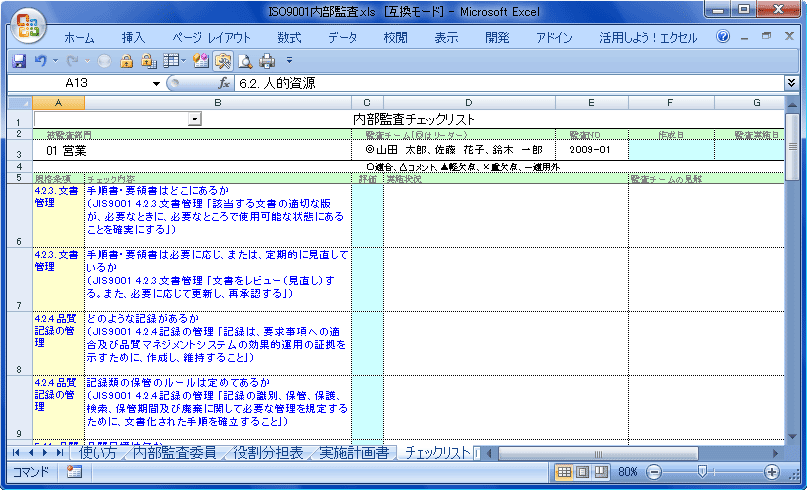This screenshot has height=490, width=807.
Task: Go to last sheet tab arrow
Action: (59, 453)
